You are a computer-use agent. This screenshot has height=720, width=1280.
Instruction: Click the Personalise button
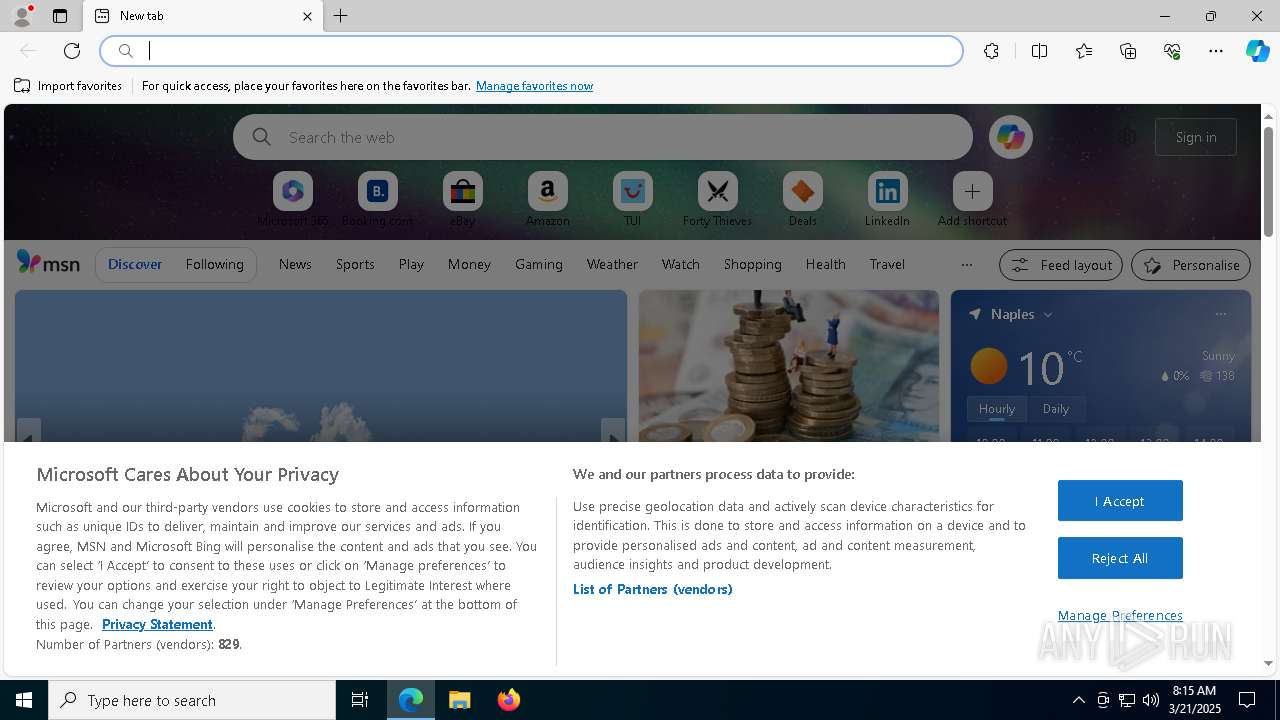(1191, 265)
